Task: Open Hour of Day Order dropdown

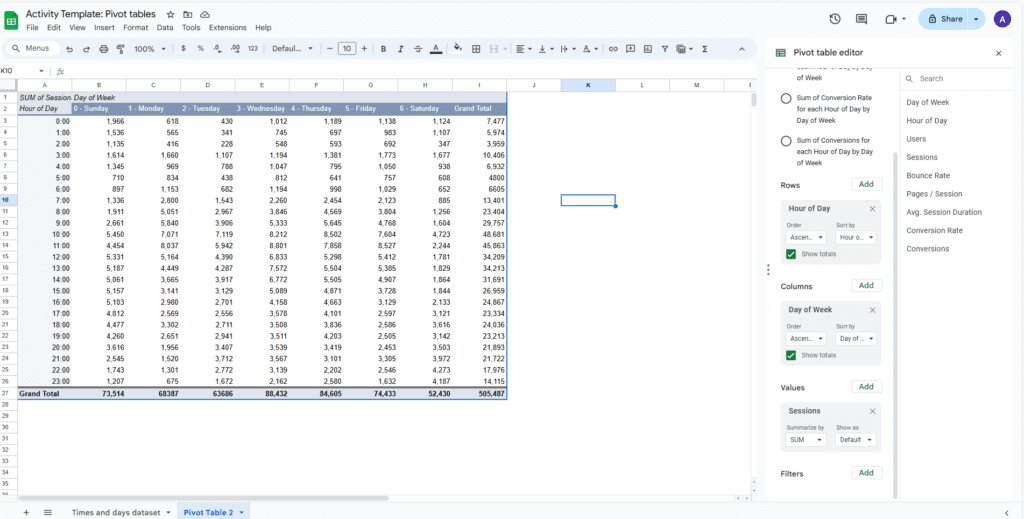Action: 806,238
